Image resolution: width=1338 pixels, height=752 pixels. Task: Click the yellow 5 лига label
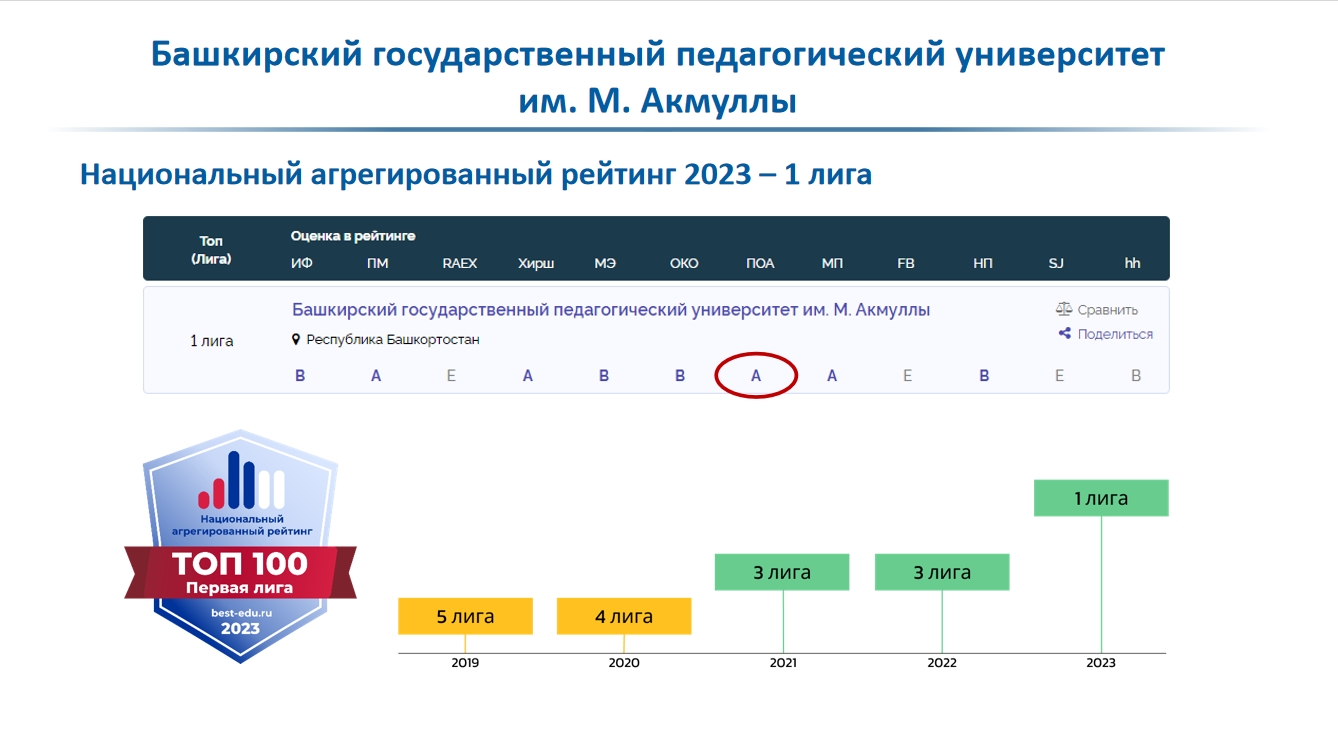point(465,616)
